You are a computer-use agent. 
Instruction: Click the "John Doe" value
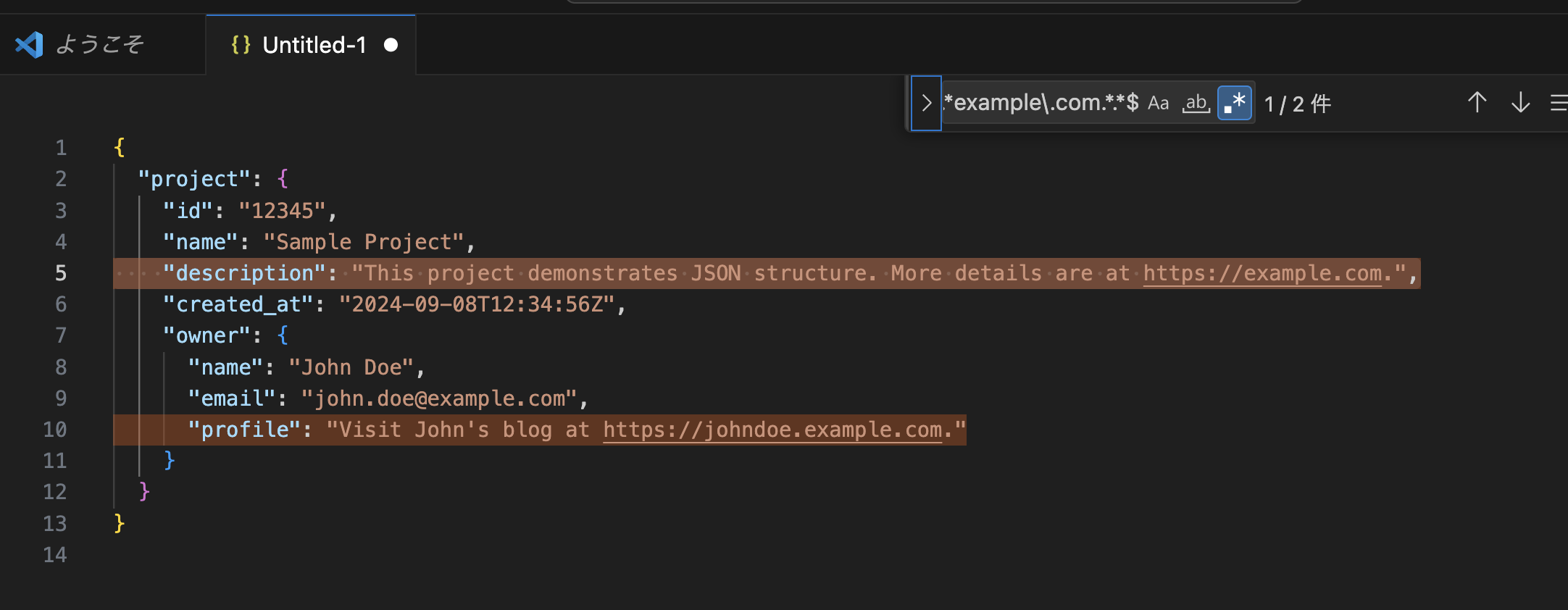[x=351, y=367]
